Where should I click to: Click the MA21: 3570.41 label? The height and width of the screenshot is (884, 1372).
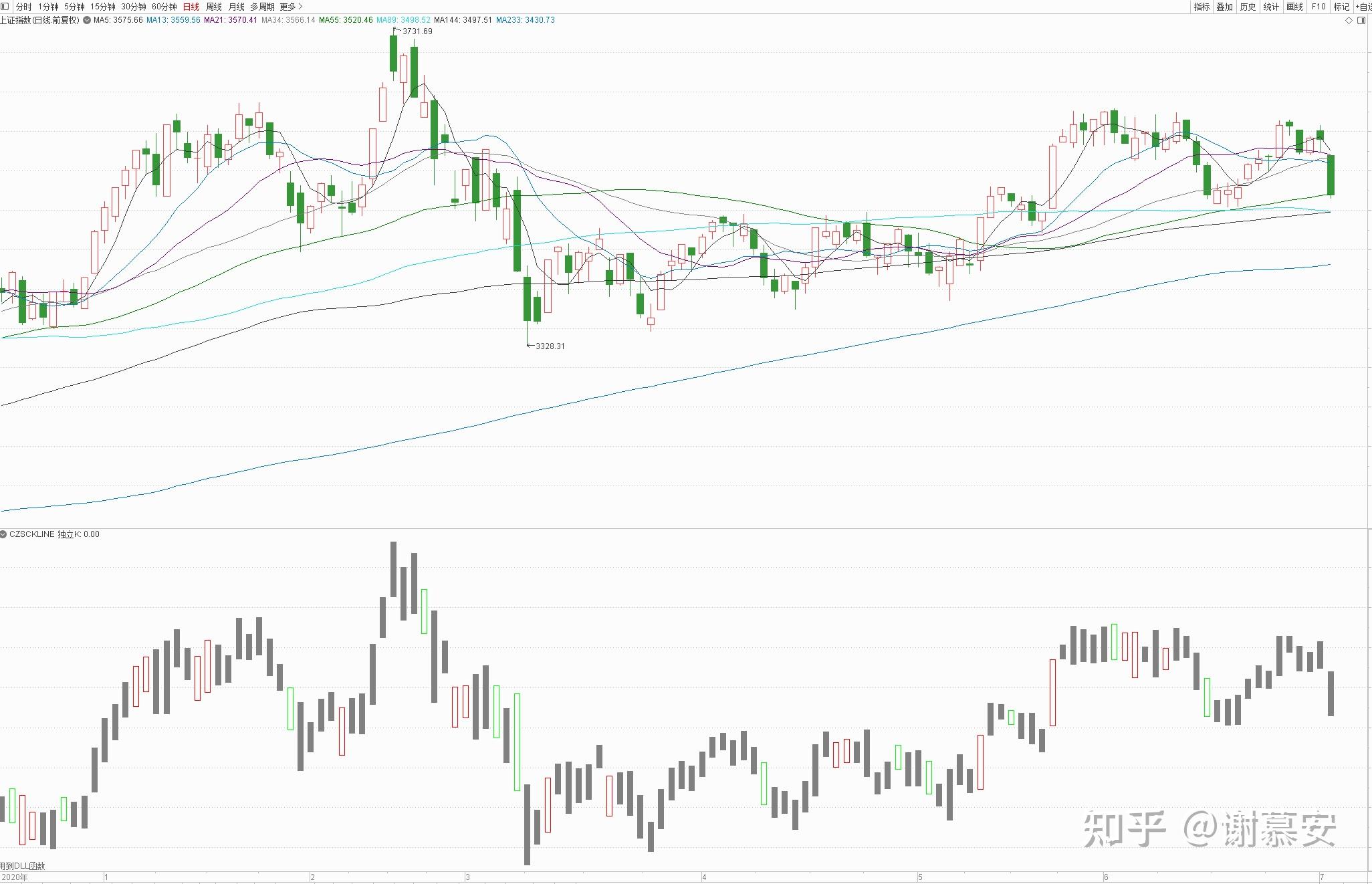[231, 20]
